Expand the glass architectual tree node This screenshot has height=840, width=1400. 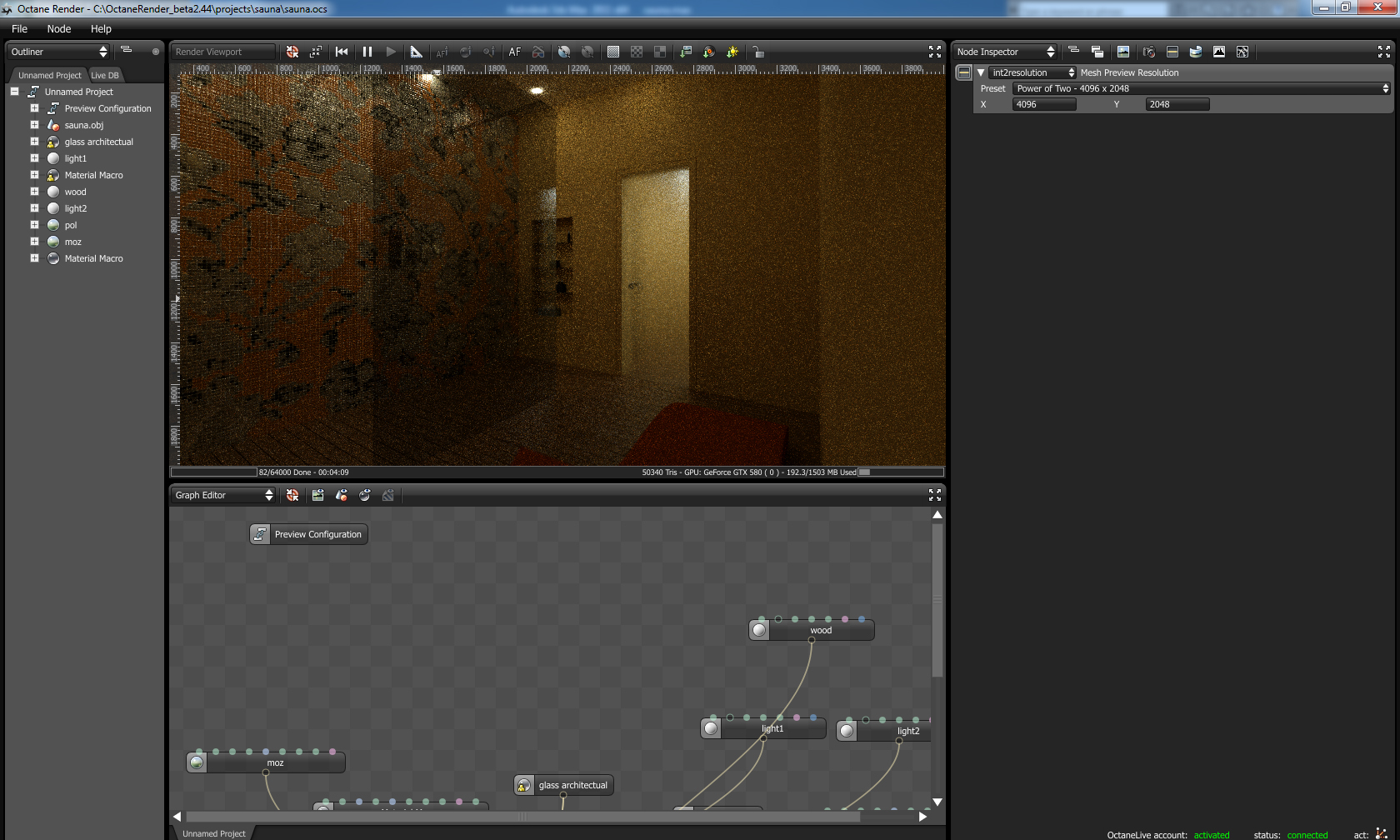[x=34, y=142]
